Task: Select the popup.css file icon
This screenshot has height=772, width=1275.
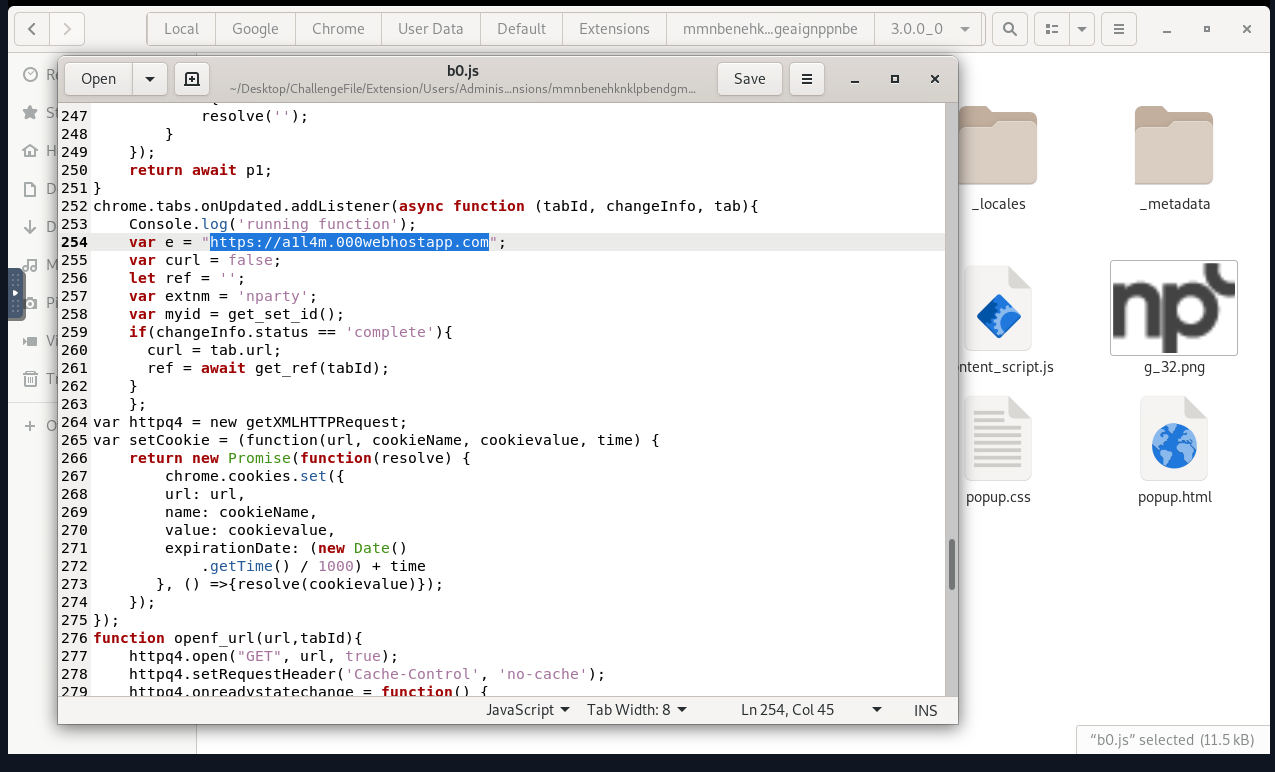Action: pos(997,438)
